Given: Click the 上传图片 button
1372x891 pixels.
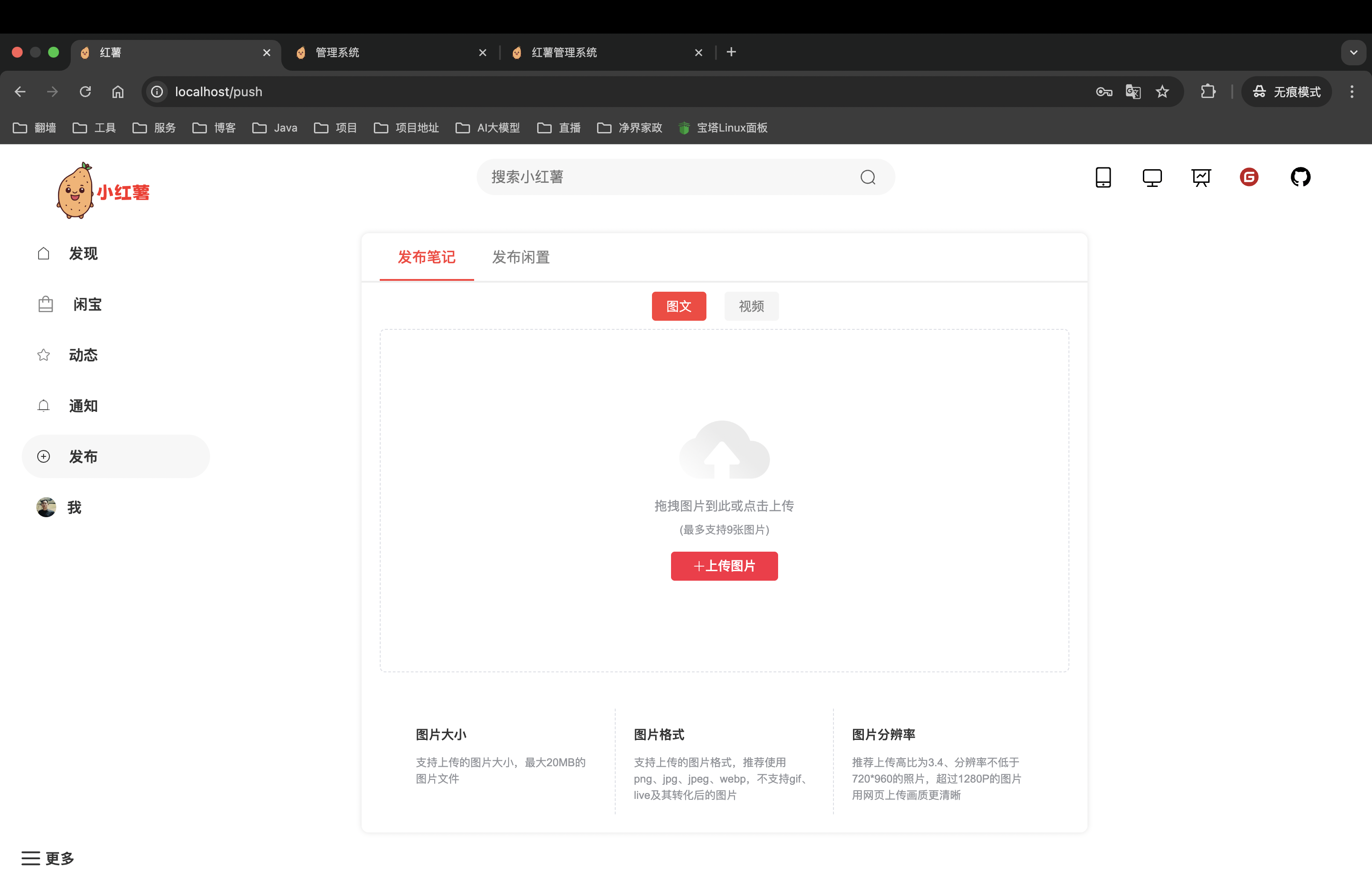Looking at the screenshot, I should tap(724, 566).
